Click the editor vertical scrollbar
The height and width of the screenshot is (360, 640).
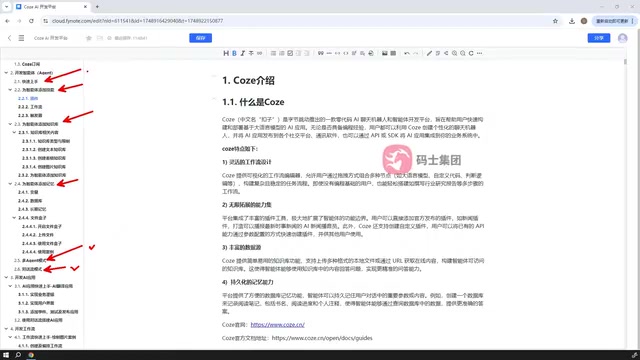624,62
